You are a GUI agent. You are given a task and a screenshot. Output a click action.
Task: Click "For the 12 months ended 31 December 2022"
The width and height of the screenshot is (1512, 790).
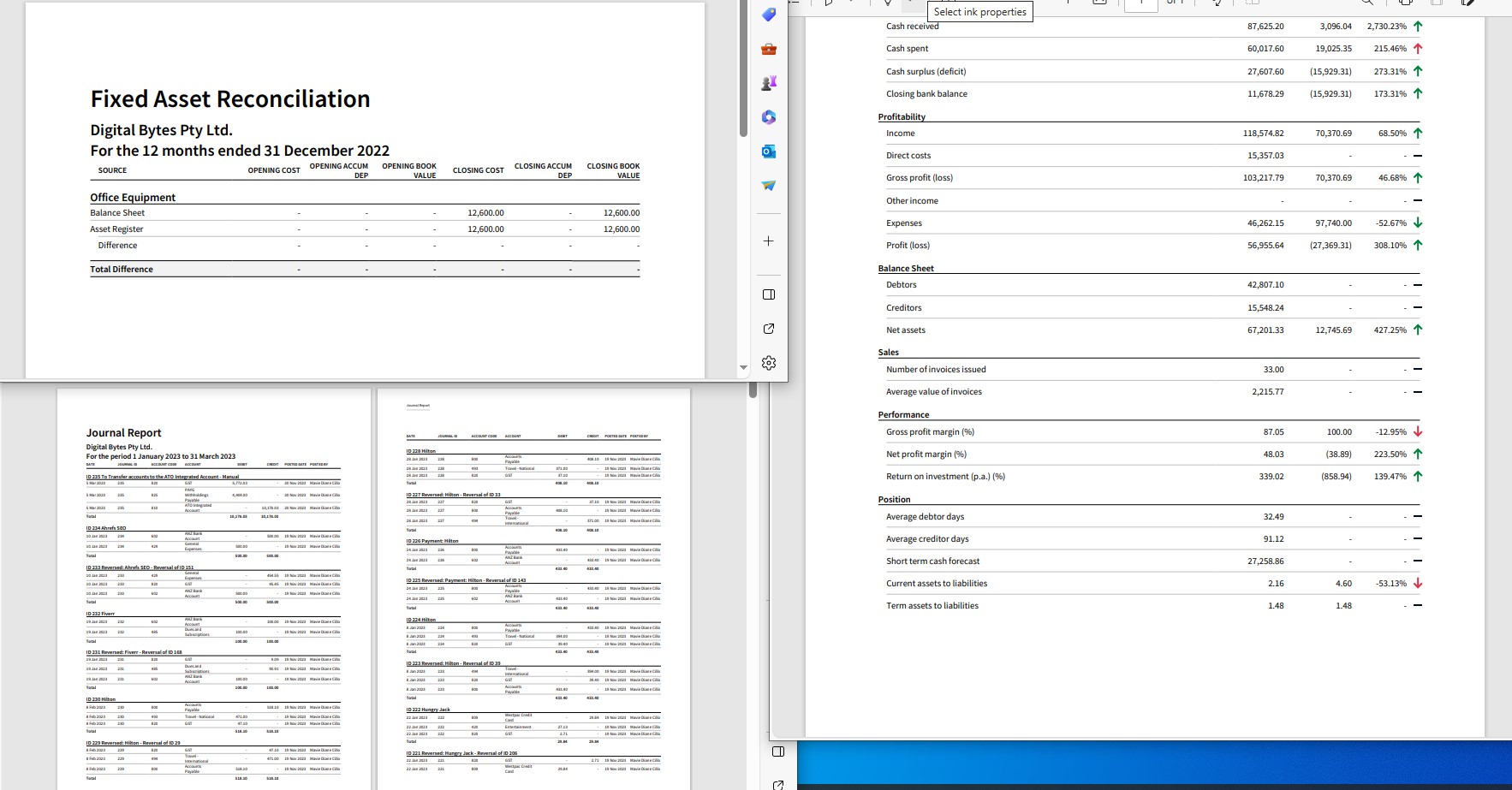(x=240, y=151)
